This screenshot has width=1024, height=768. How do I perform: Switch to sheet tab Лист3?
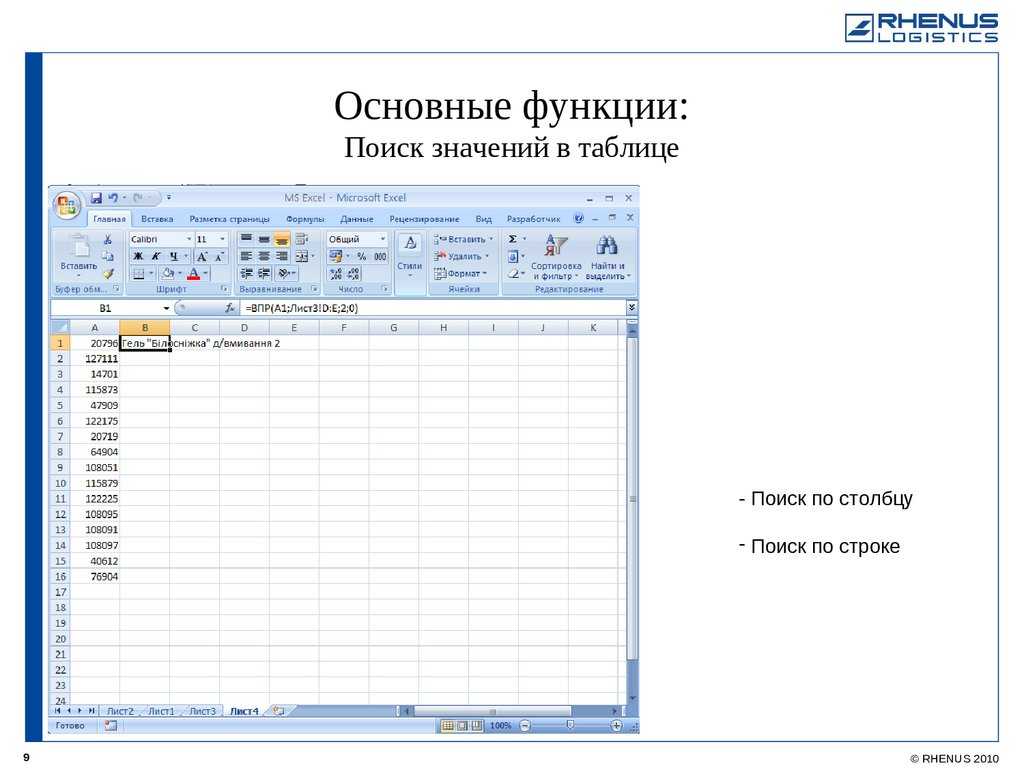(x=202, y=711)
